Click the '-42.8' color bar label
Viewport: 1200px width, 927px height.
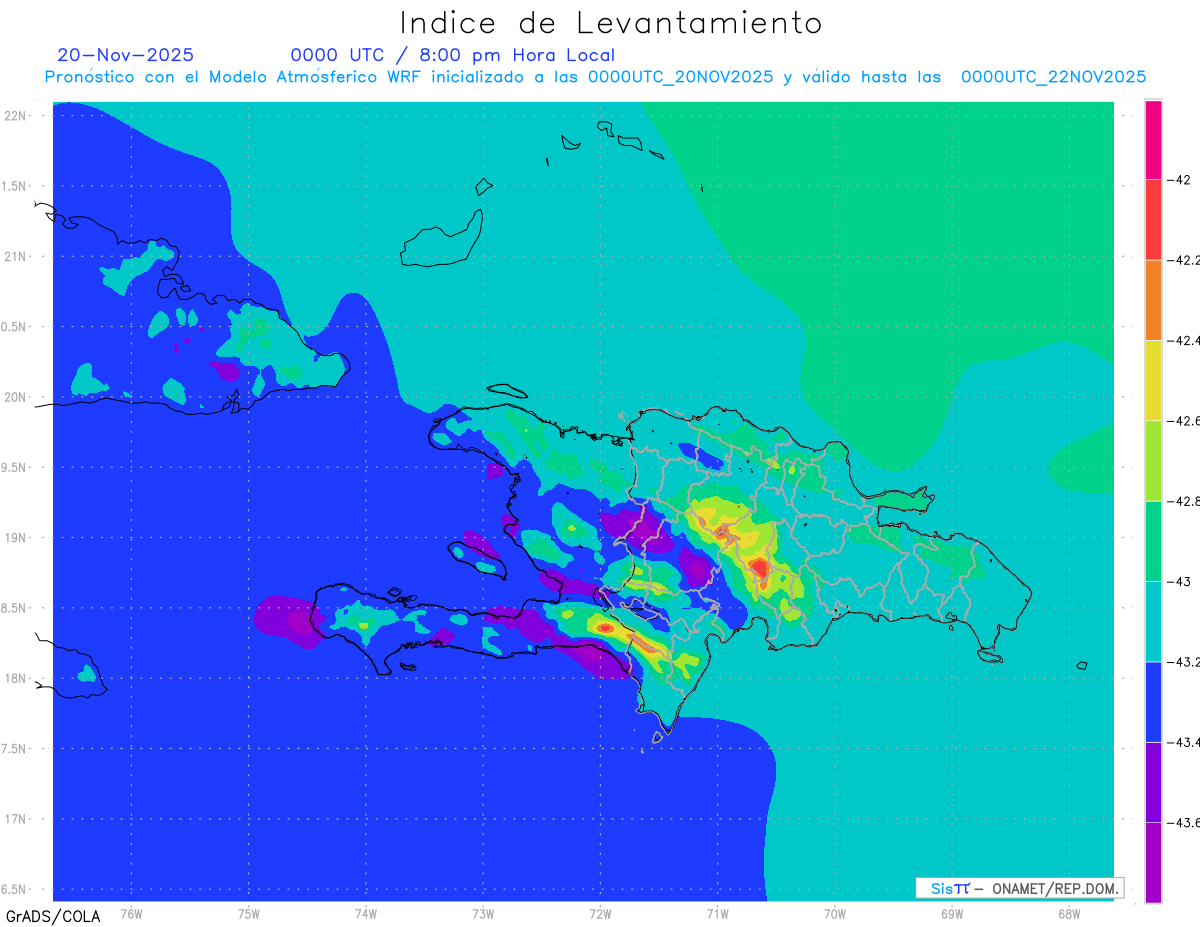pyautogui.click(x=1185, y=500)
